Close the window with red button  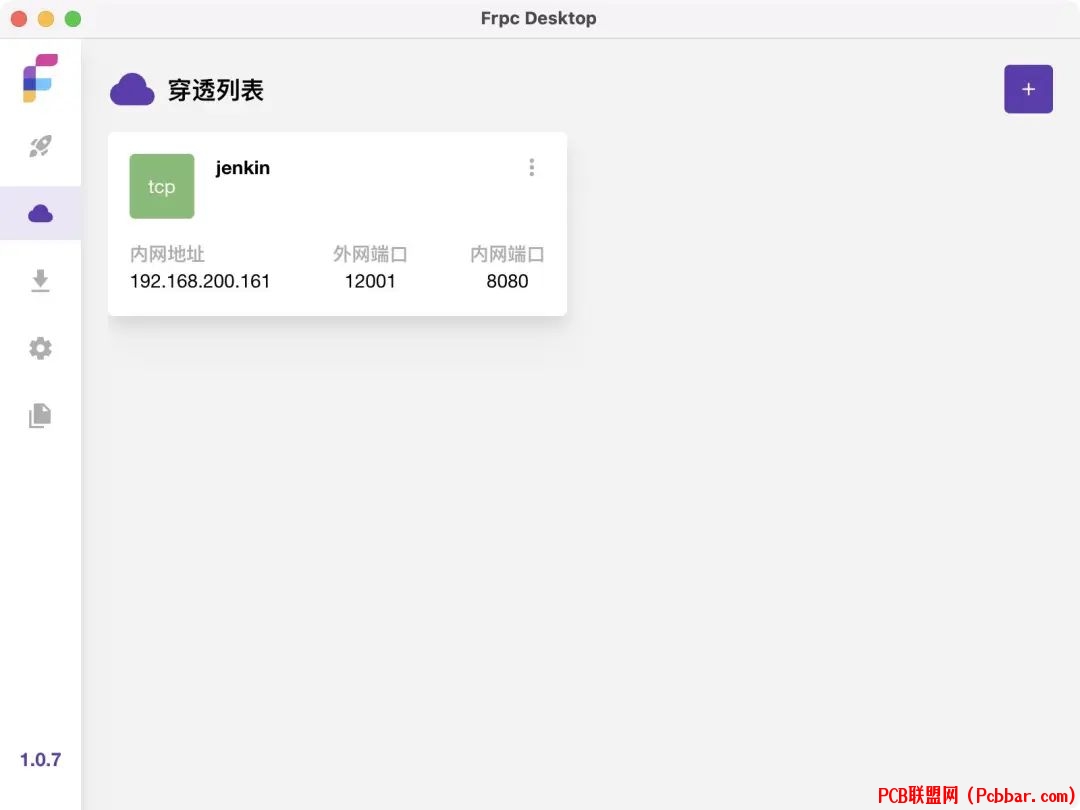click(19, 19)
